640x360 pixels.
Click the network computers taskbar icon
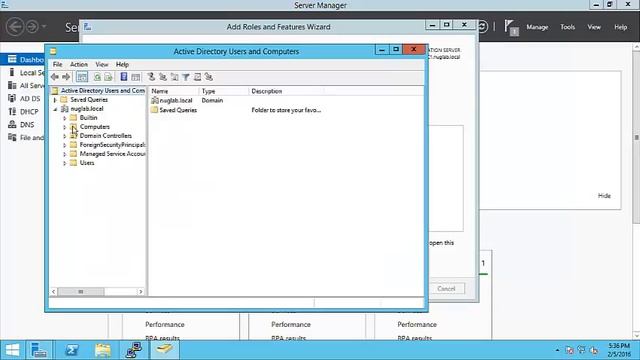pyautogui.click(x=133, y=350)
